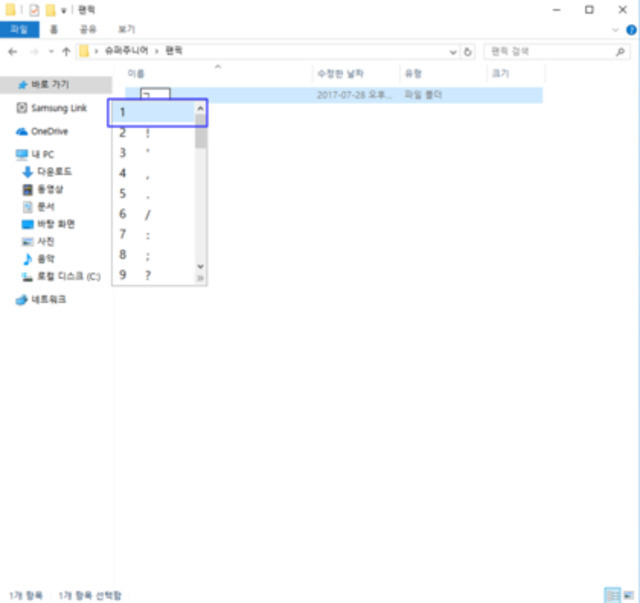
Task: Click the 슈퍼주니어 breadcrumb in the address bar
Action: pos(123,51)
